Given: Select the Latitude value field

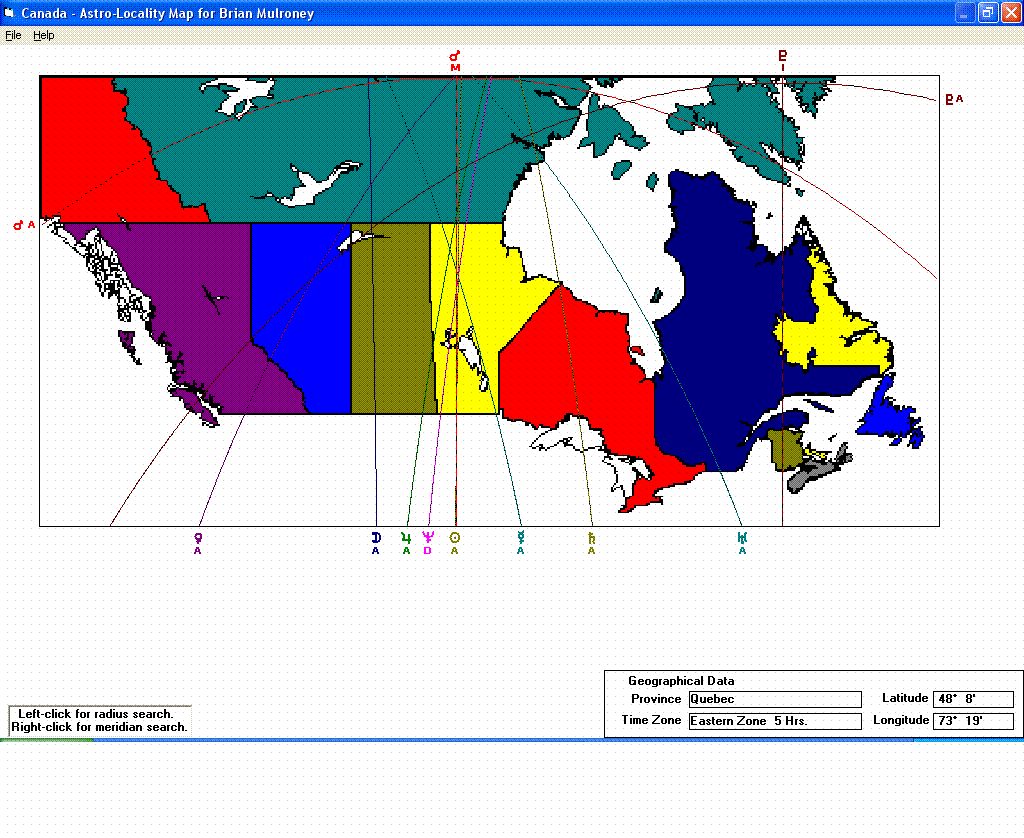Looking at the screenshot, I should (x=974, y=699).
